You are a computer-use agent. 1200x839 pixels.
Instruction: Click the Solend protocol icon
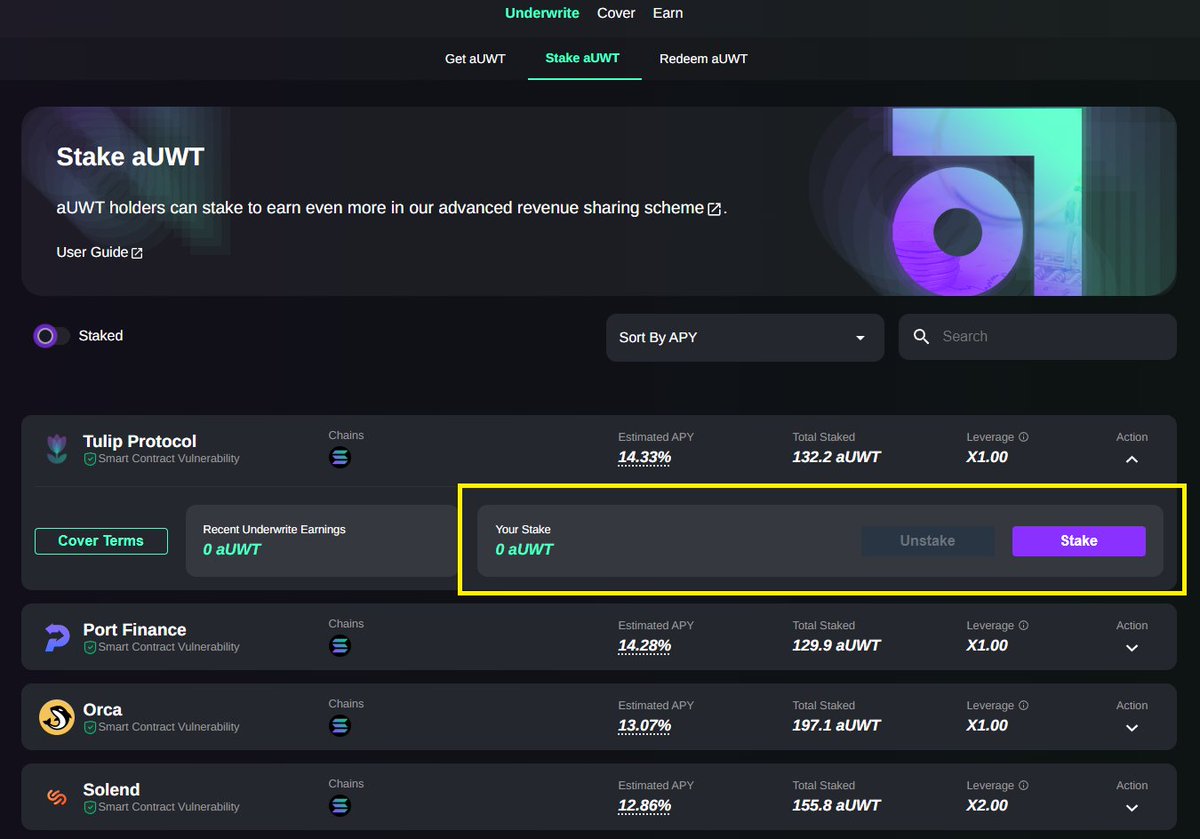tap(57, 797)
